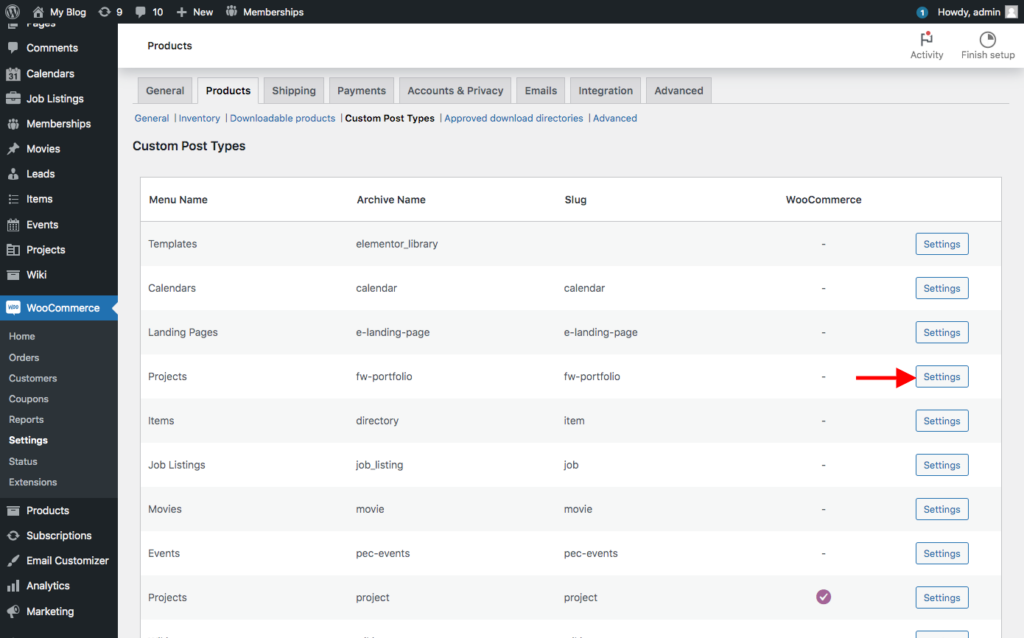The width and height of the screenshot is (1024, 638).
Task: Click the Products sidebar icon
Action: point(13,511)
